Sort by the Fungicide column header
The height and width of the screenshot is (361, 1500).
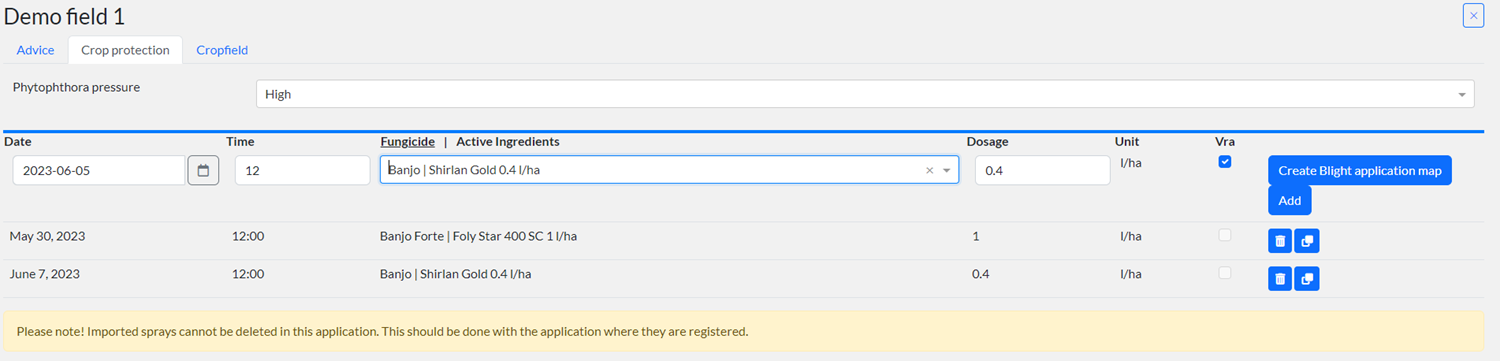click(407, 142)
